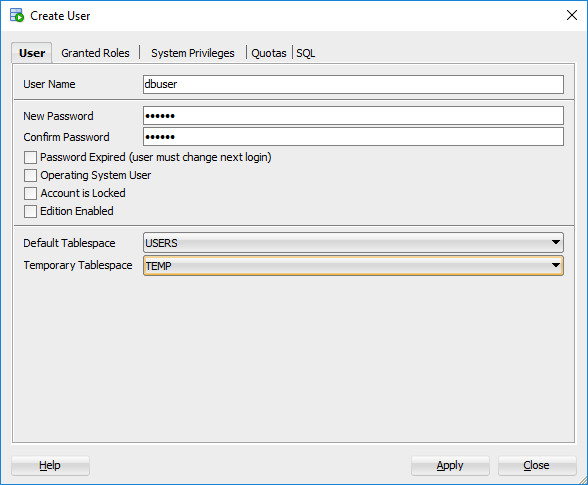The height and width of the screenshot is (485, 588).
Task: Close the Create User dialog with X
Action: [x=572, y=15]
